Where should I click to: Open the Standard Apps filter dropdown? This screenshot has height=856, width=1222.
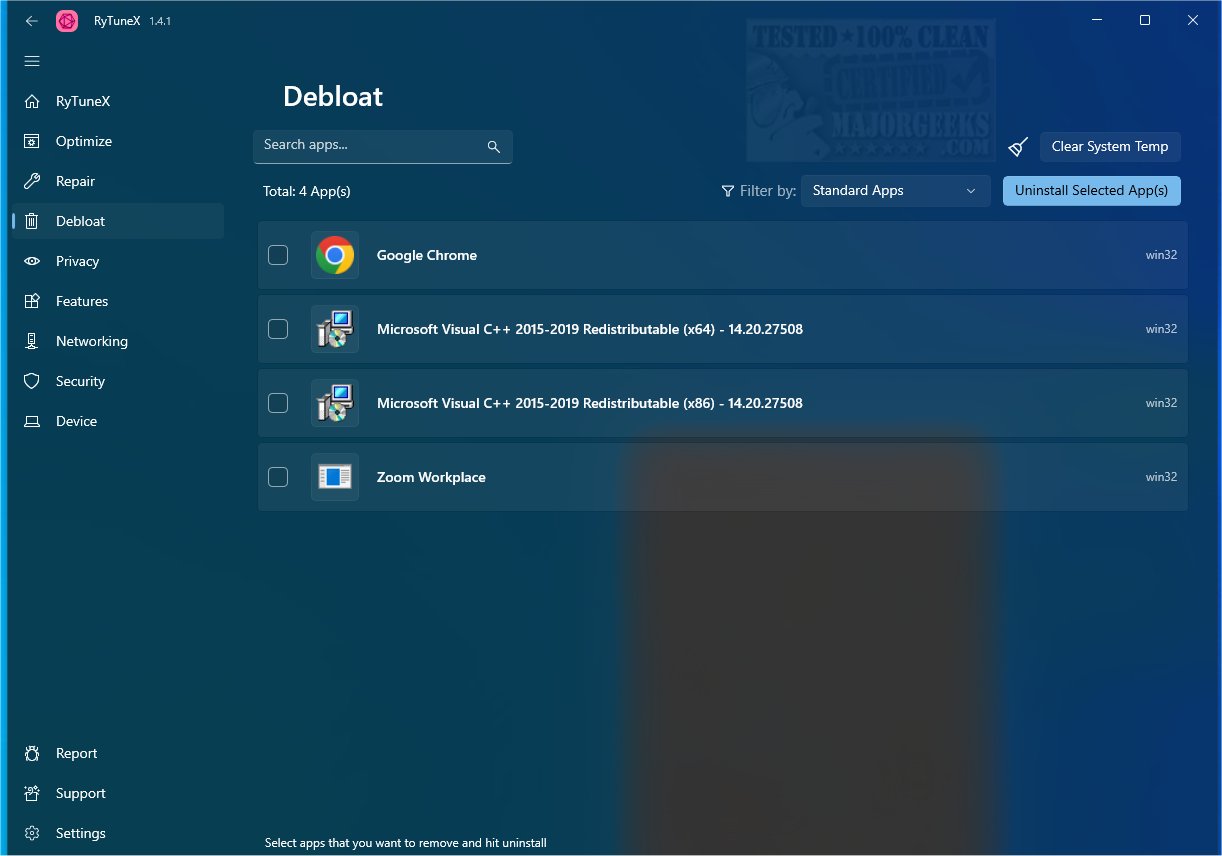(895, 191)
